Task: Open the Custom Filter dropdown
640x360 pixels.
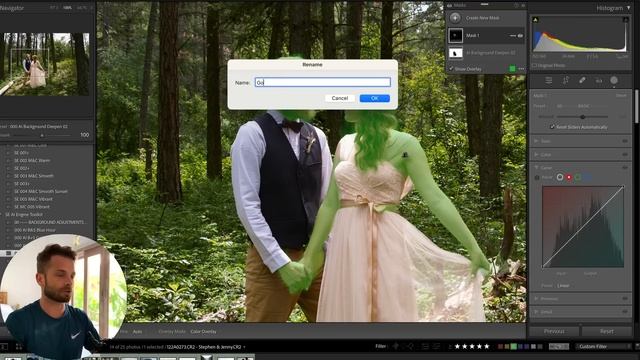Action: point(603,347)
